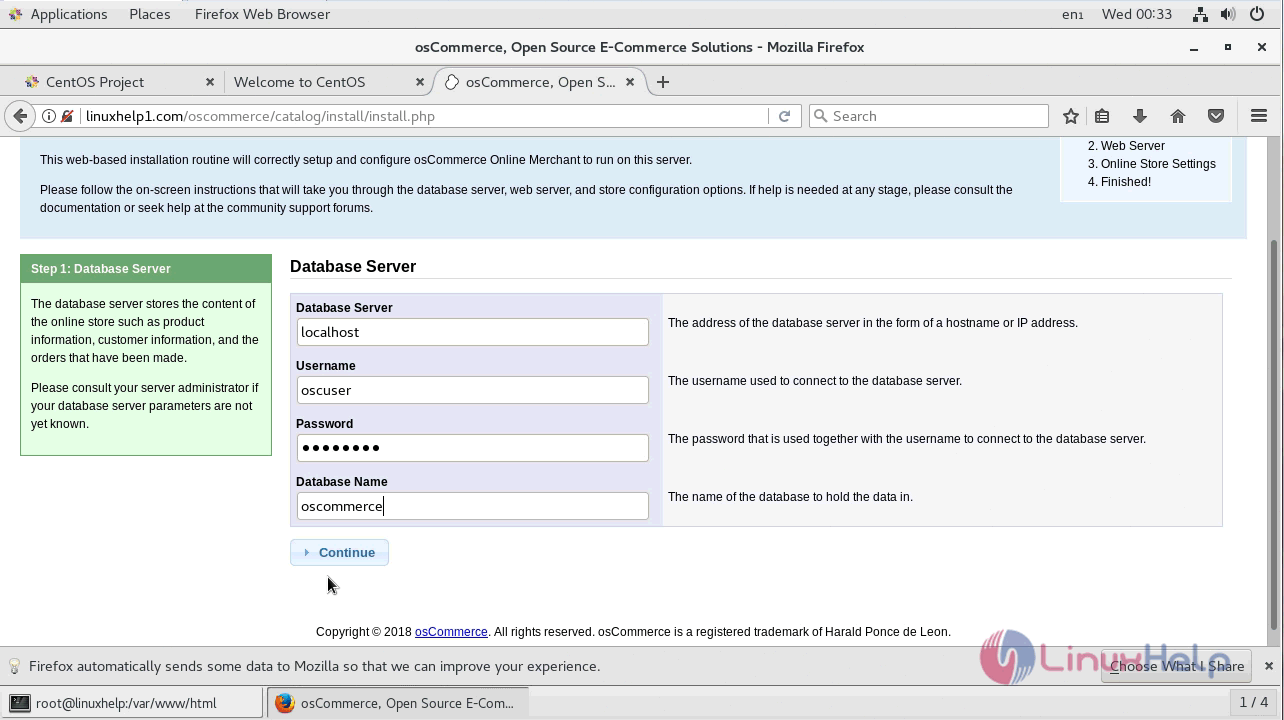Focus the Database Server field
Viewport: 1284px width, 720px height.
(472, 332)
